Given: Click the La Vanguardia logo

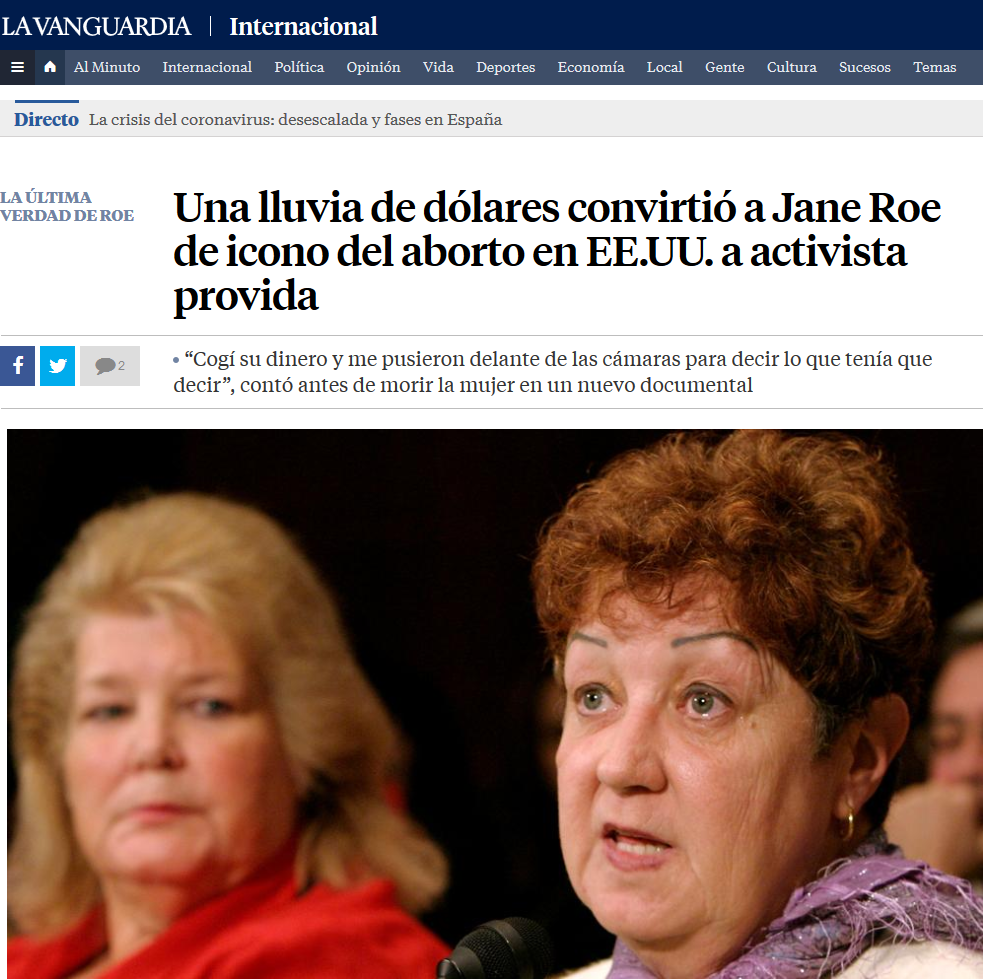Looking at the screenshot, I should 96,26.
